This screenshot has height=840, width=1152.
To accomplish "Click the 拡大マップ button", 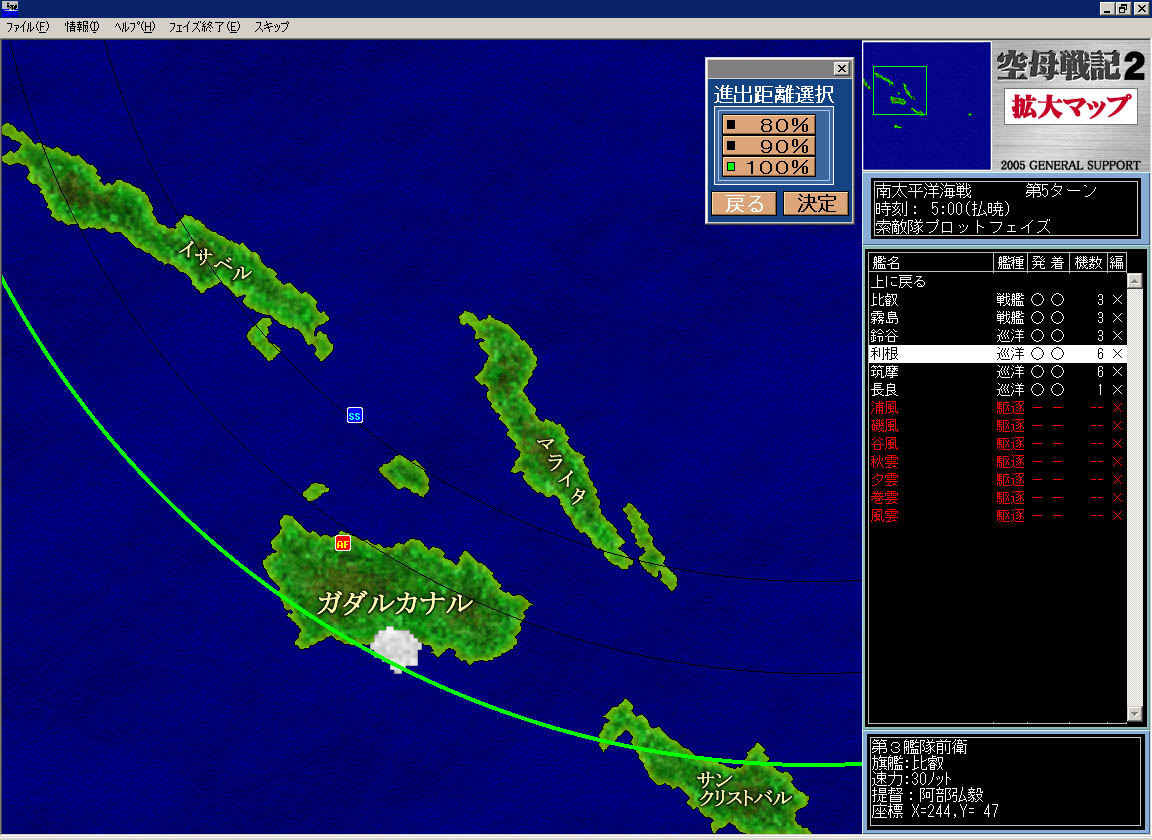I will (x=1070, y=107).
